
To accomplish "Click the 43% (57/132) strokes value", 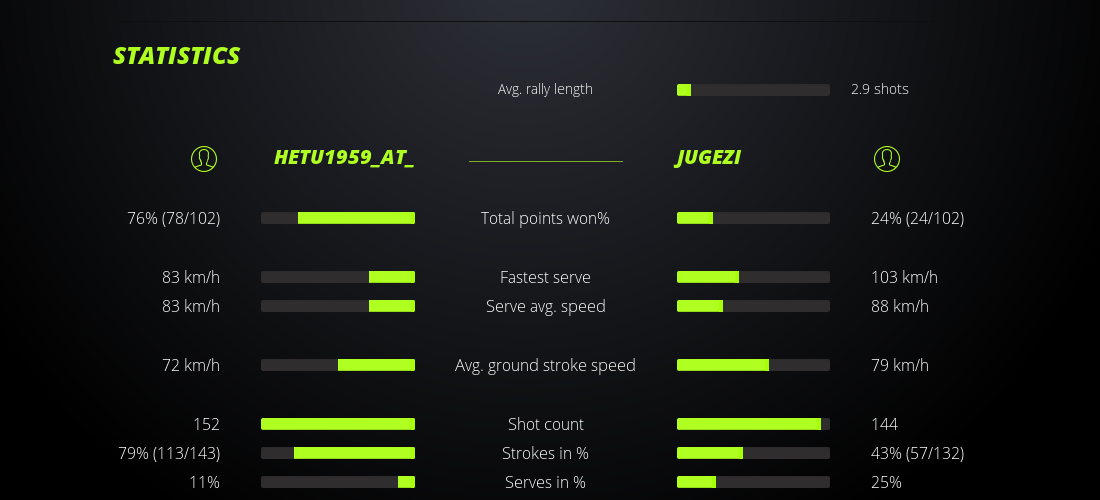I will tap(917, 453).
